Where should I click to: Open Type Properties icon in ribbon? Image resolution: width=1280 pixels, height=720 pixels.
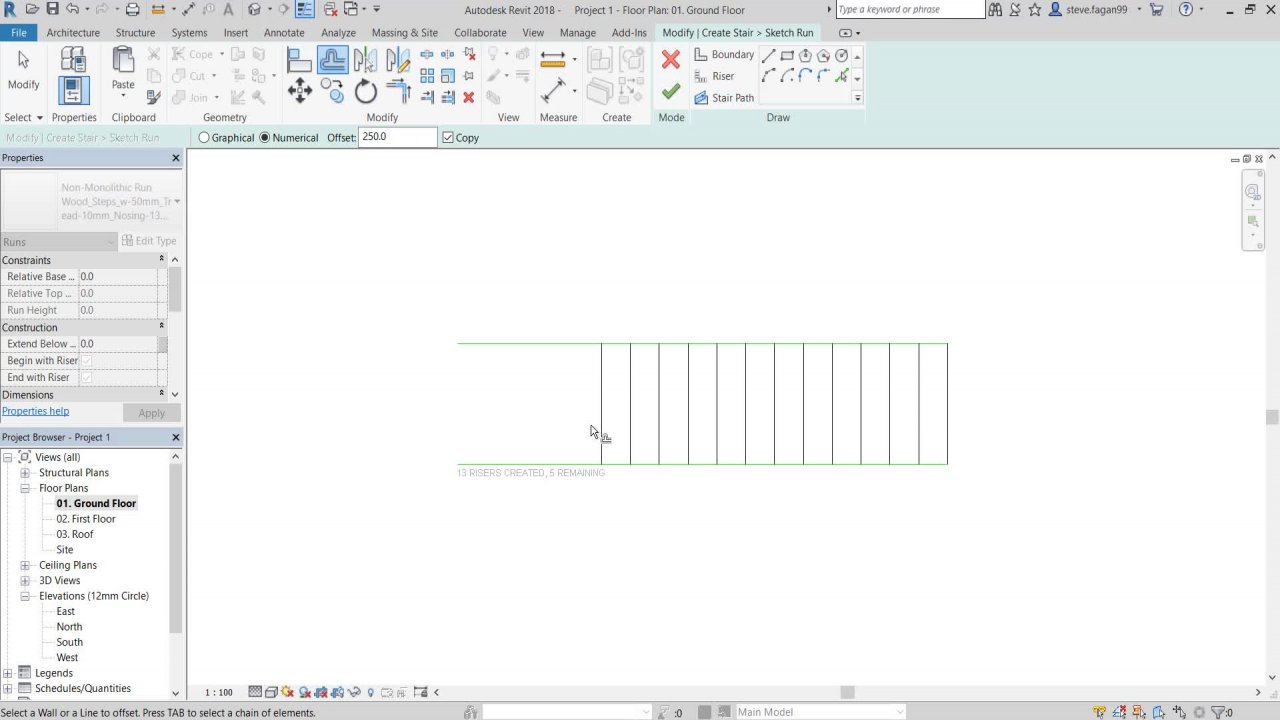point(72,60)
